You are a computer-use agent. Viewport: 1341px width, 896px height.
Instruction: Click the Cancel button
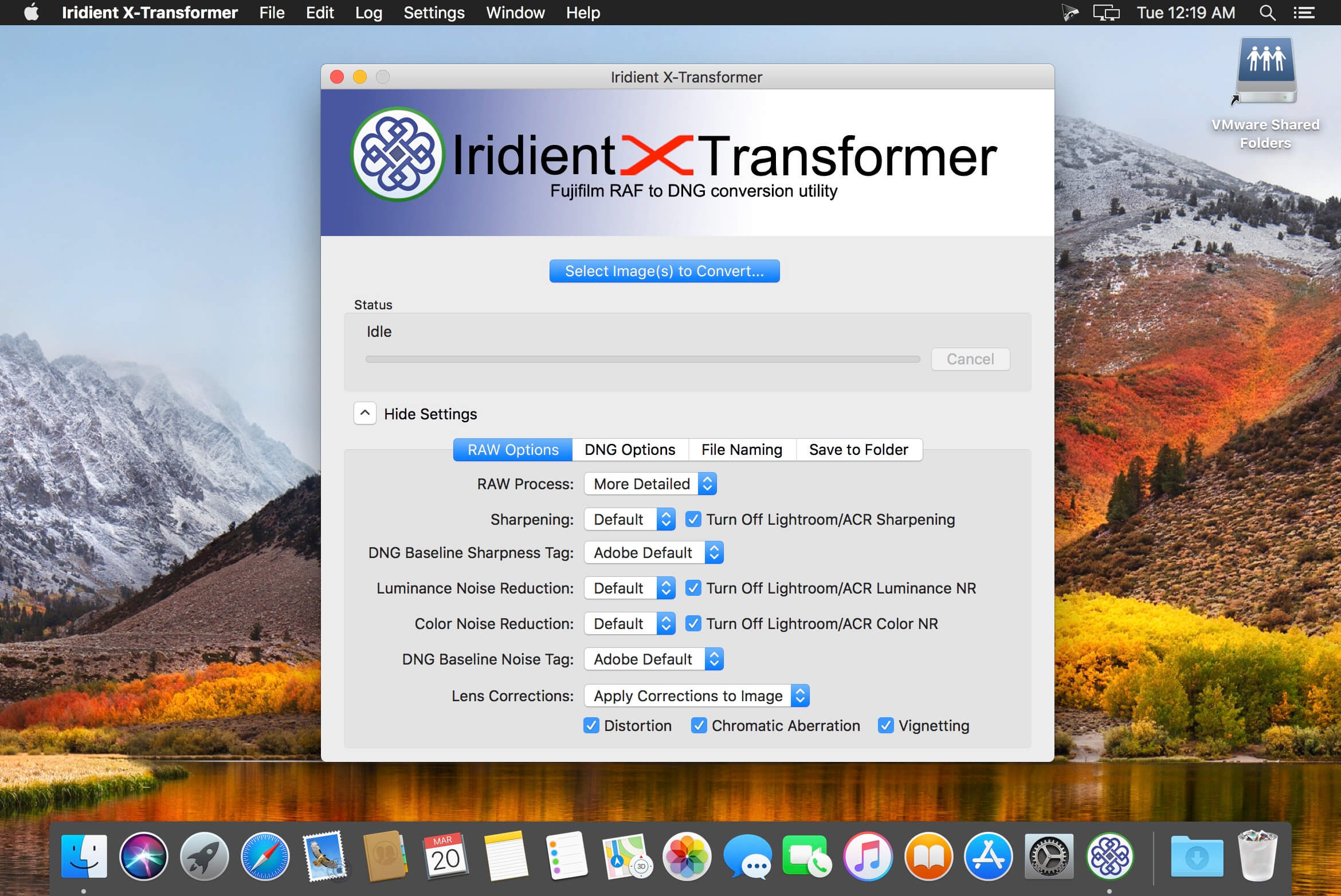pyautogui.click(x=970, y=359)
